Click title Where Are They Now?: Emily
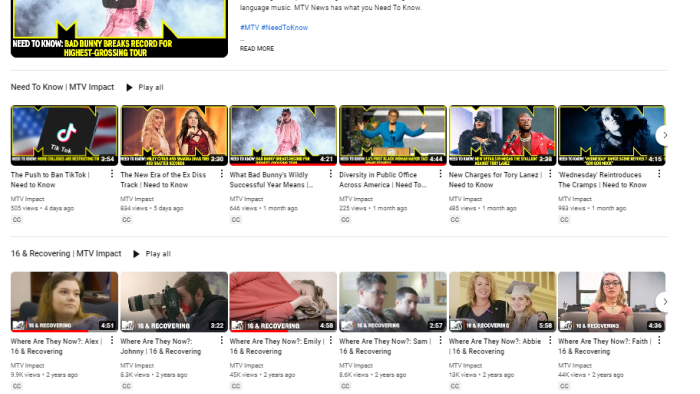700x394 pixels. click(x=277, y=346)
